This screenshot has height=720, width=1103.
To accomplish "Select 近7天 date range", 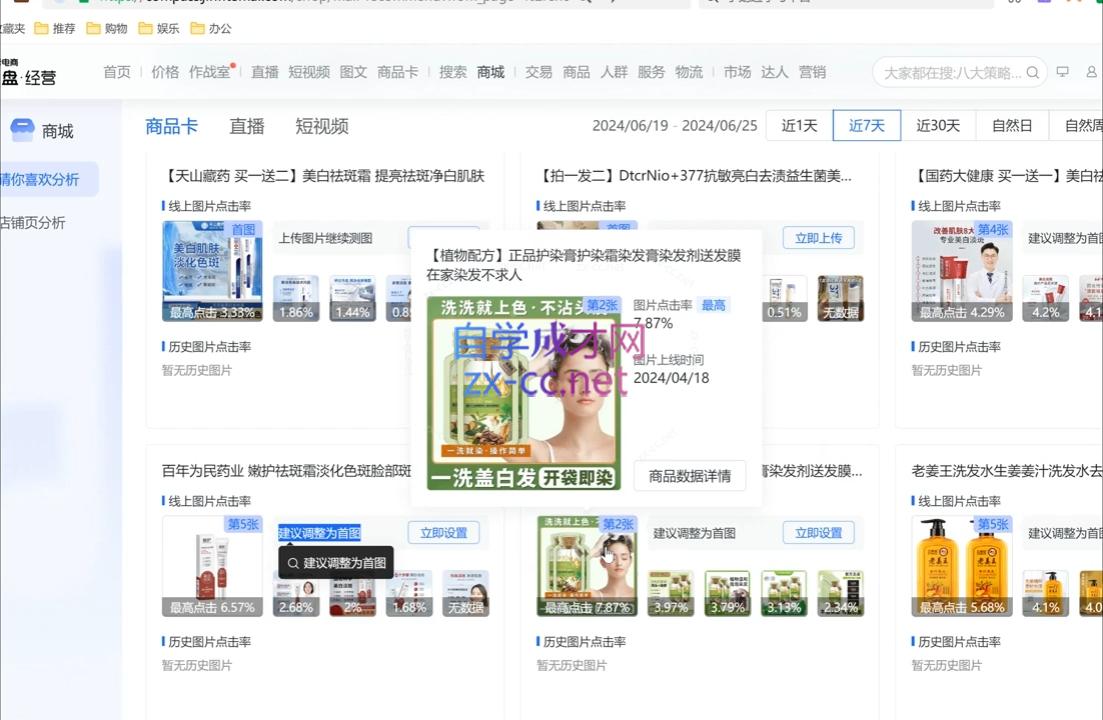I will 867,126.
